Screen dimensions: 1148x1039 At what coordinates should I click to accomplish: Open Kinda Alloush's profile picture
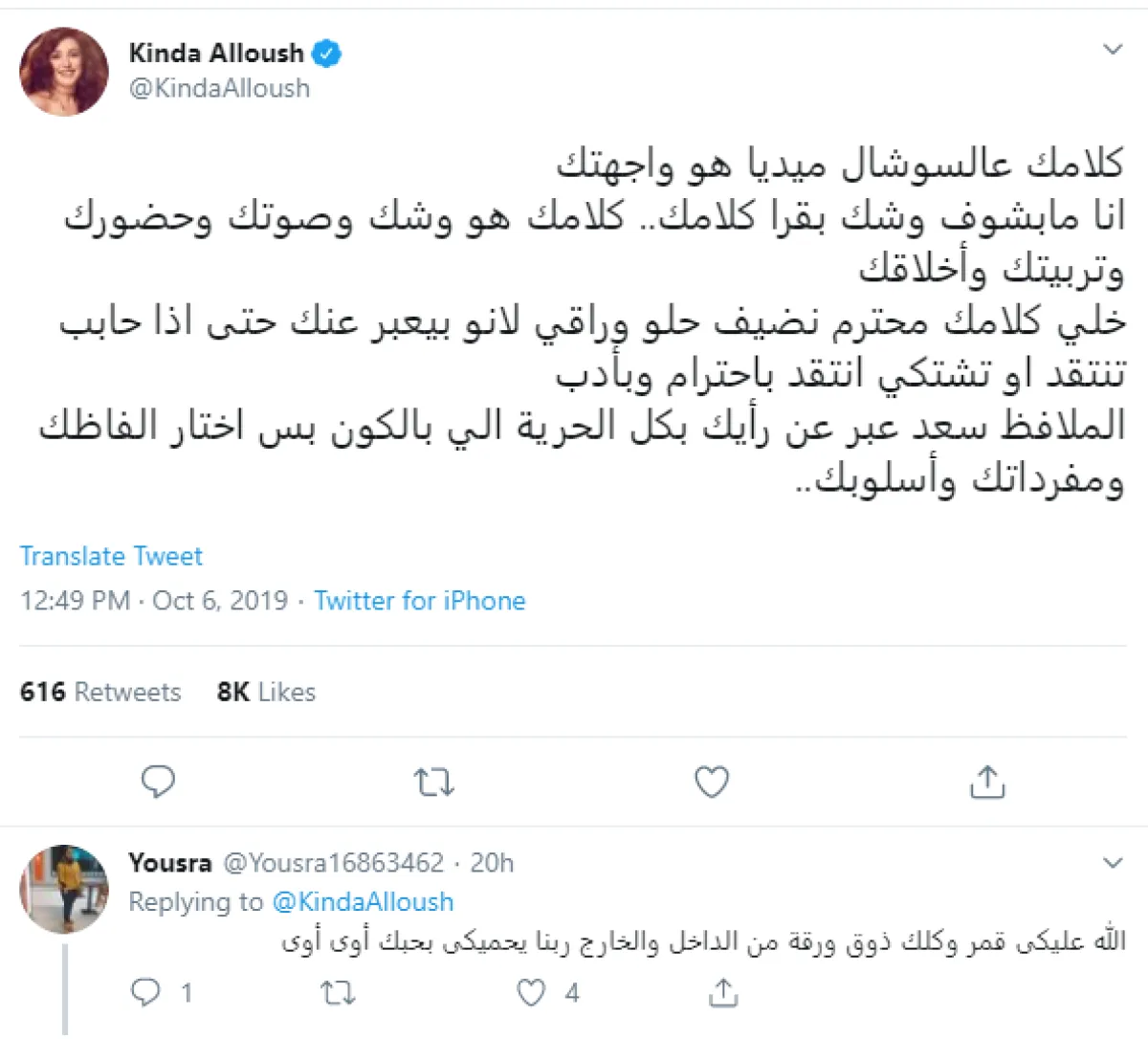click(x=64, y=72)
